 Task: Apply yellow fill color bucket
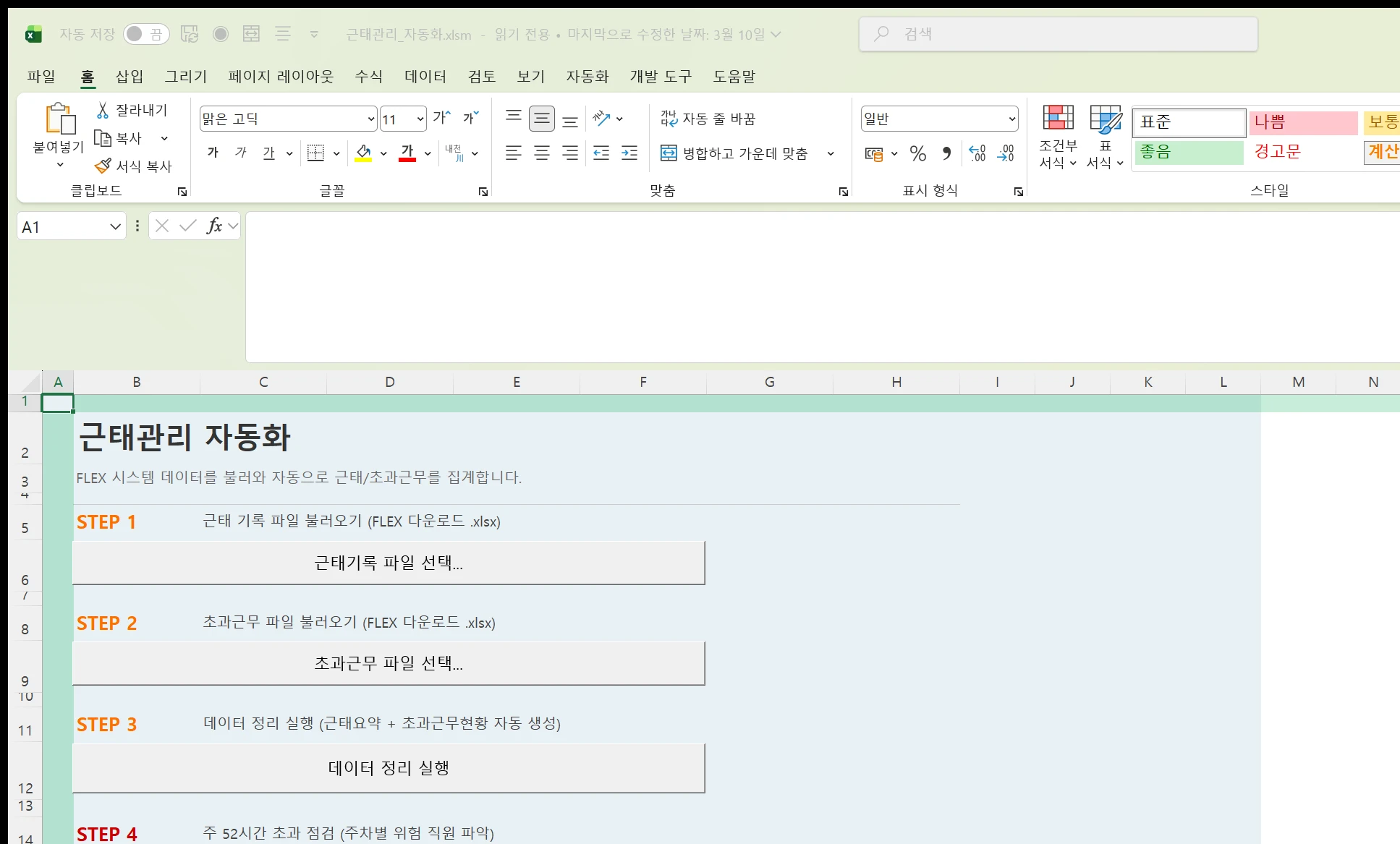[363, 153]
